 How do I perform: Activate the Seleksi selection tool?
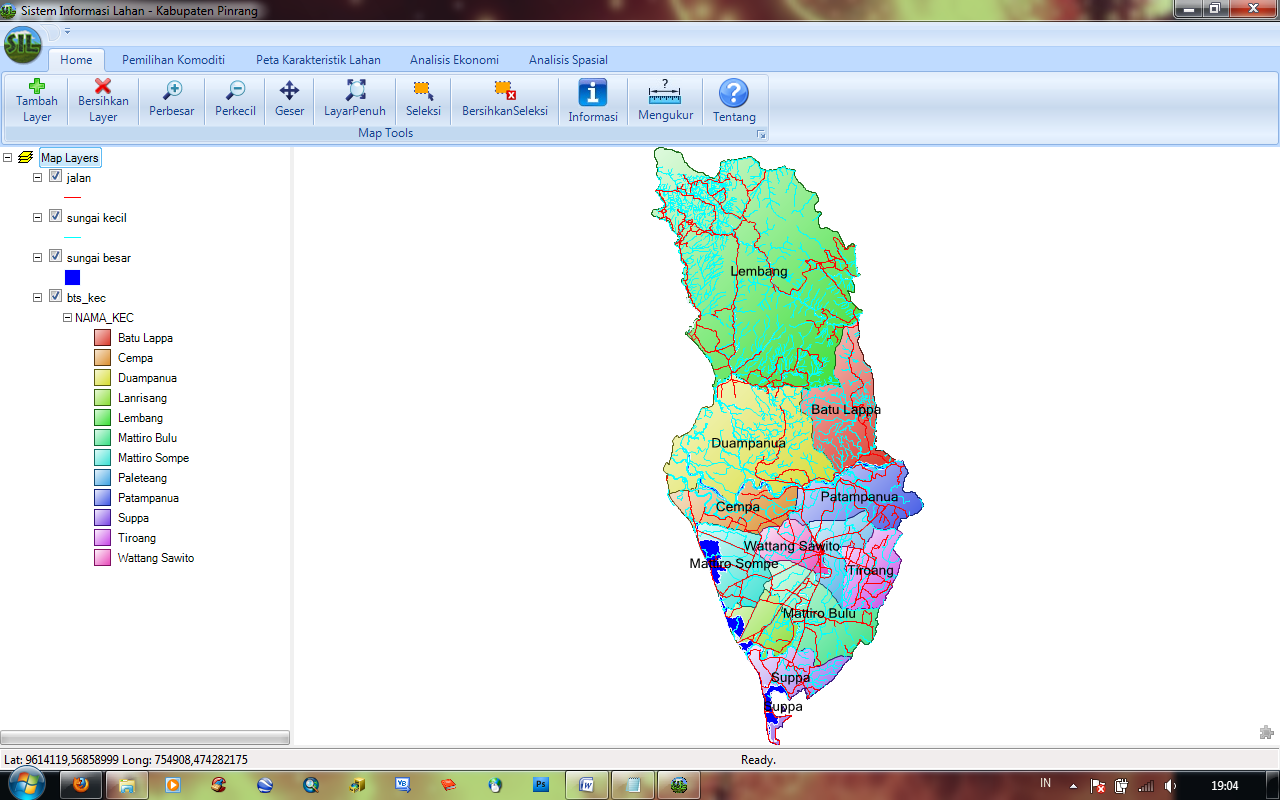pos(423,100)
